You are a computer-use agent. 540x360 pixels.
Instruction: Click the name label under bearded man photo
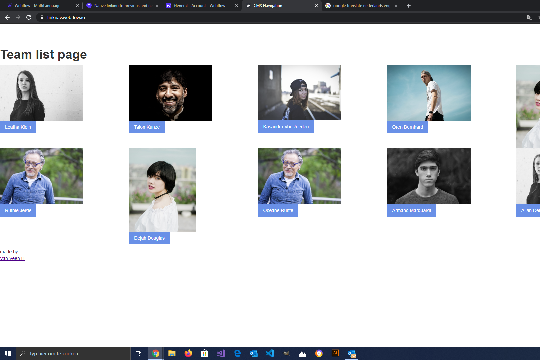pos(147,127)
